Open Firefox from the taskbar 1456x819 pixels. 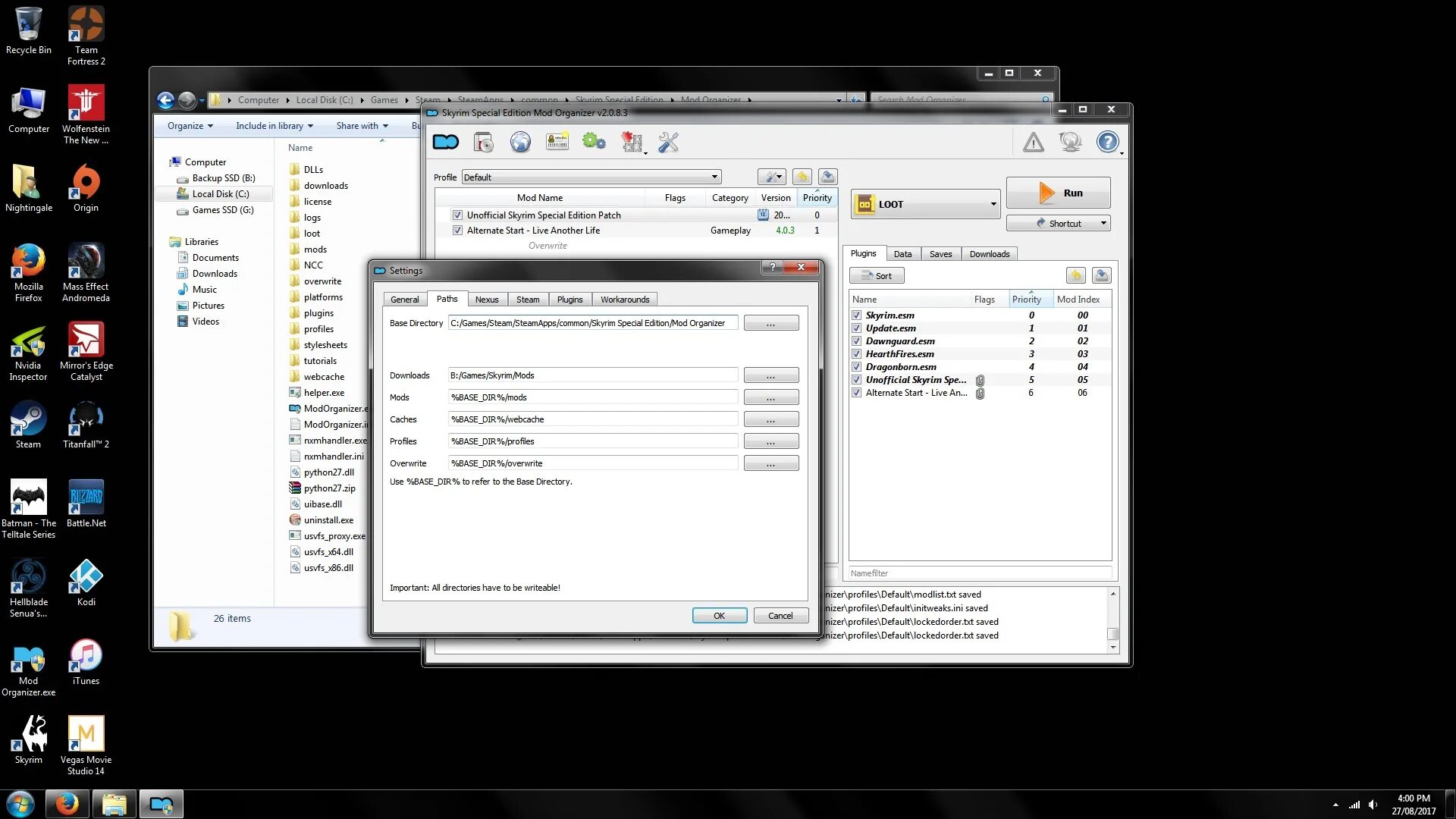(x=67, y=804)
